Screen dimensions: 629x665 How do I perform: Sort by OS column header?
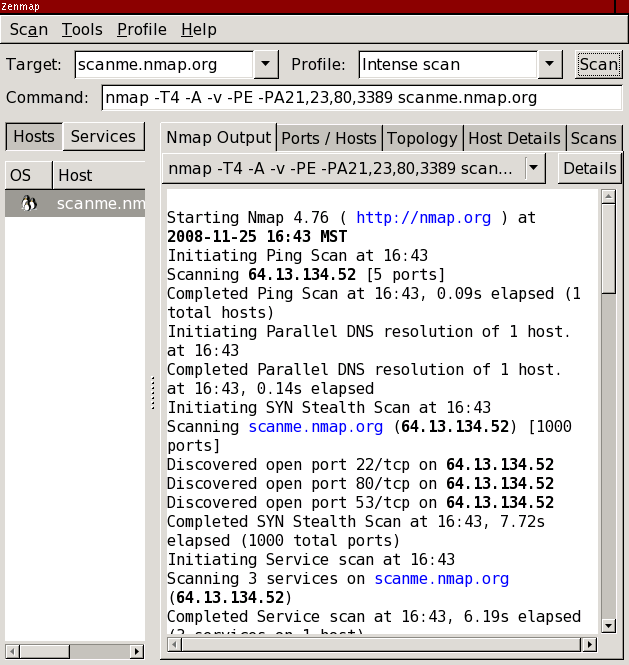tap(29, 175)
